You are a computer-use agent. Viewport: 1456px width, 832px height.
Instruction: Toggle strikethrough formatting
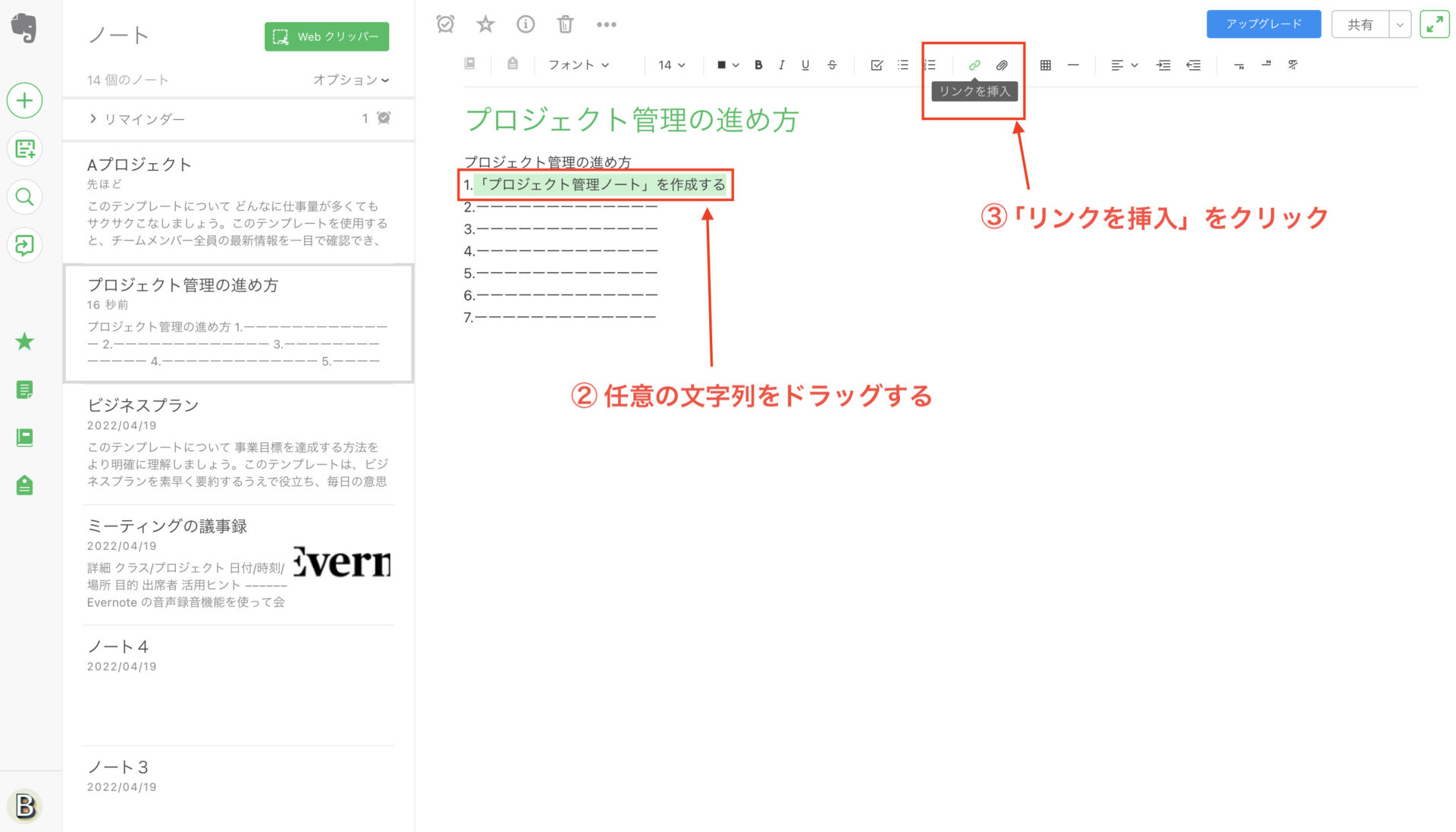[832, 65]
